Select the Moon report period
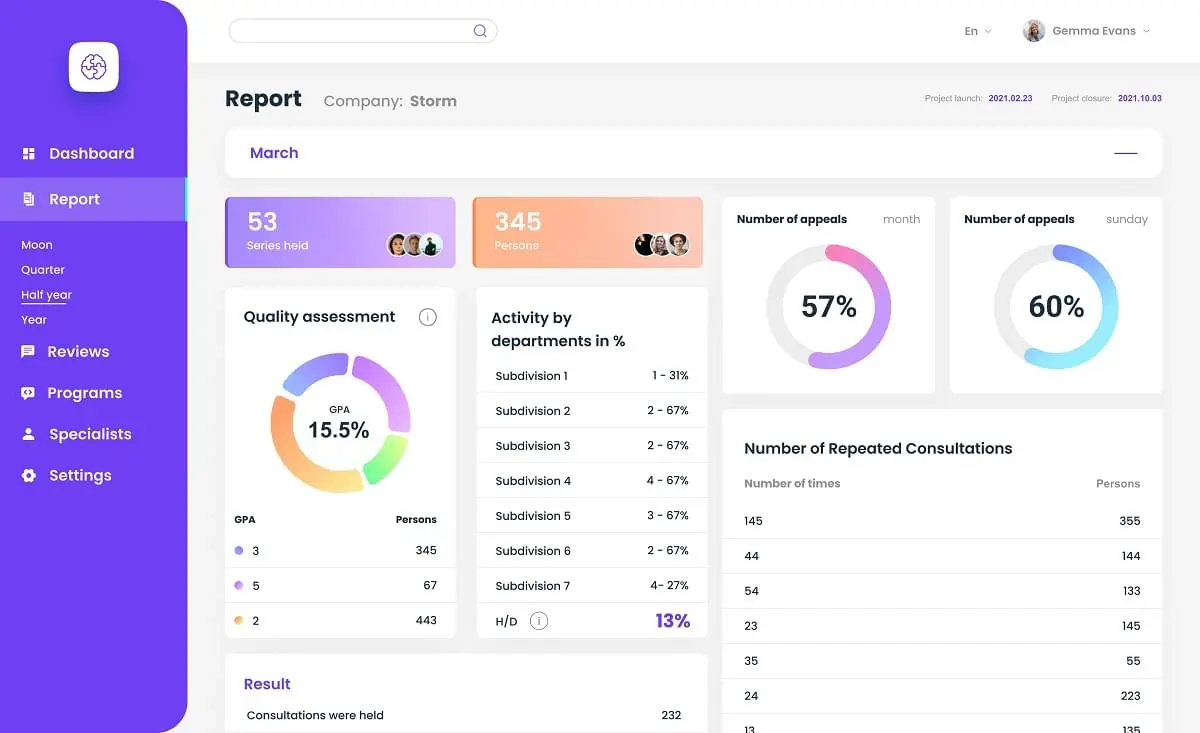Image resolution: width=1200 pixels, height=733 pixels. pyautogui.click(x=37, y=245)
